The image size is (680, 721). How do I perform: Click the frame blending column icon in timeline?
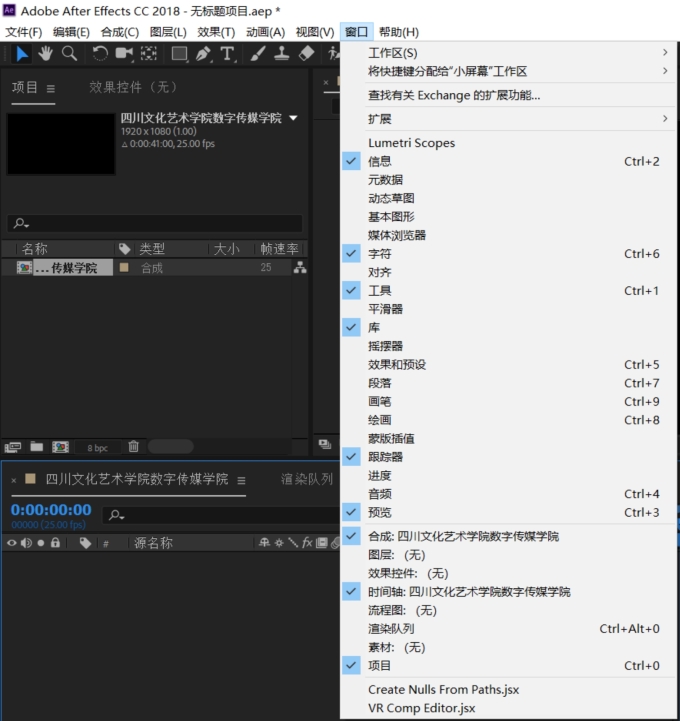[322, 543]
